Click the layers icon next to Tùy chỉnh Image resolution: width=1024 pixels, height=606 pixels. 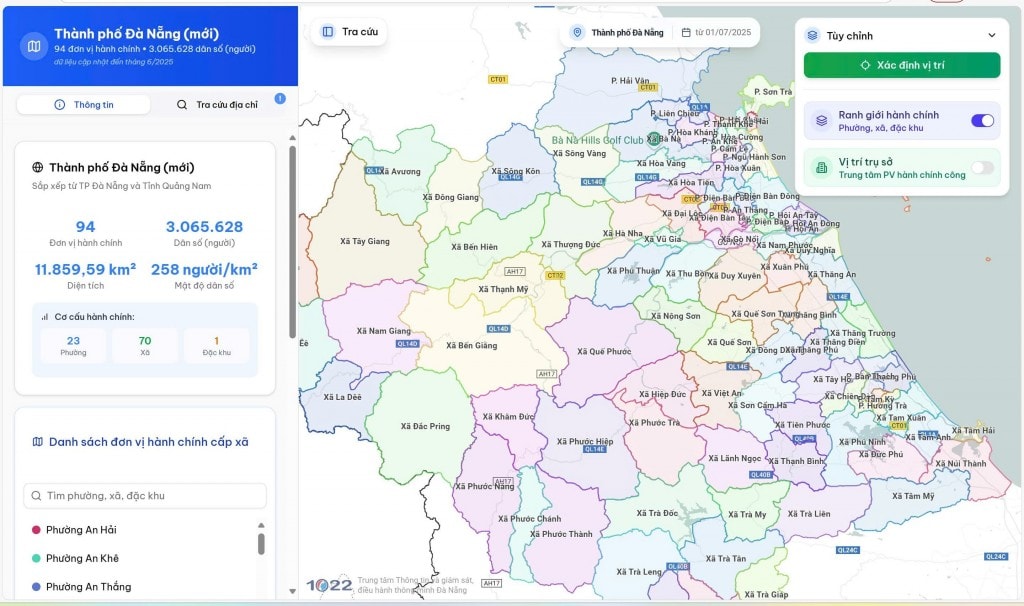click(812, 35)
